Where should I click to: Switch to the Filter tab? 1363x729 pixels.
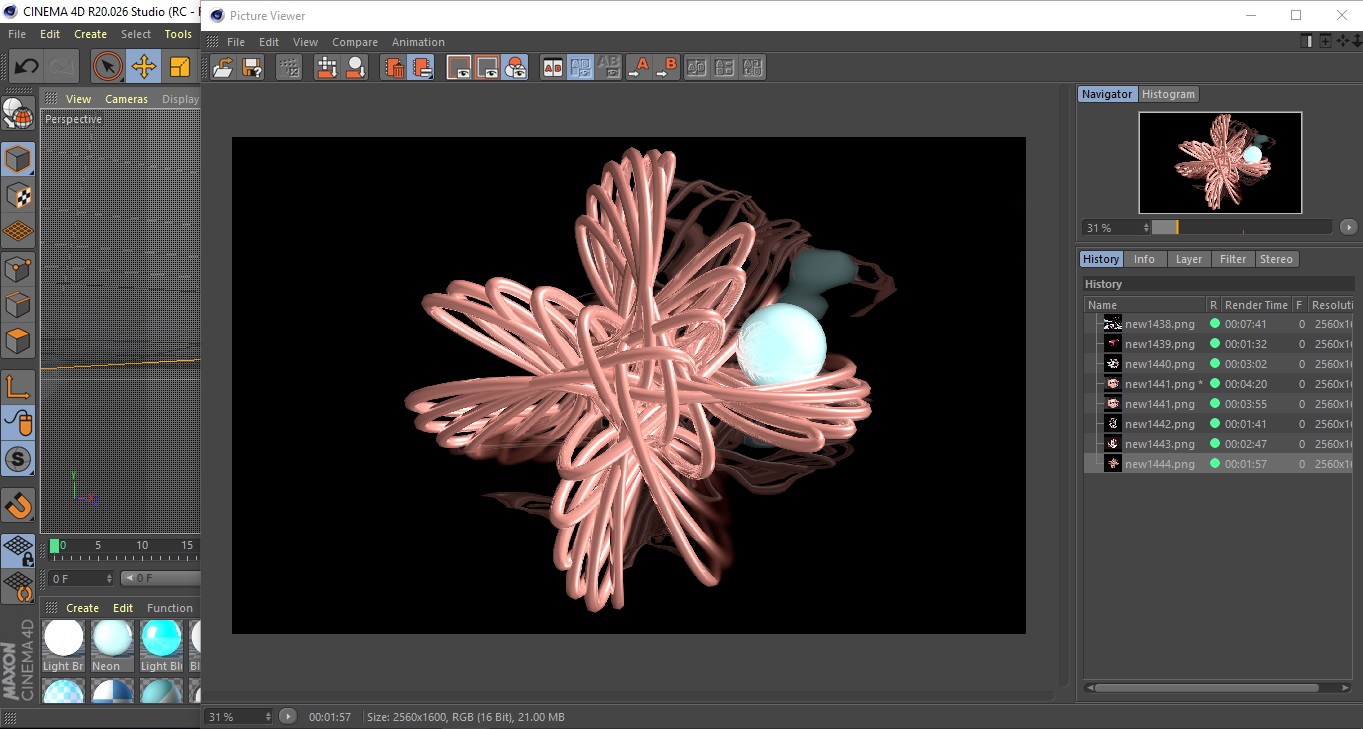pos(1233,259)
